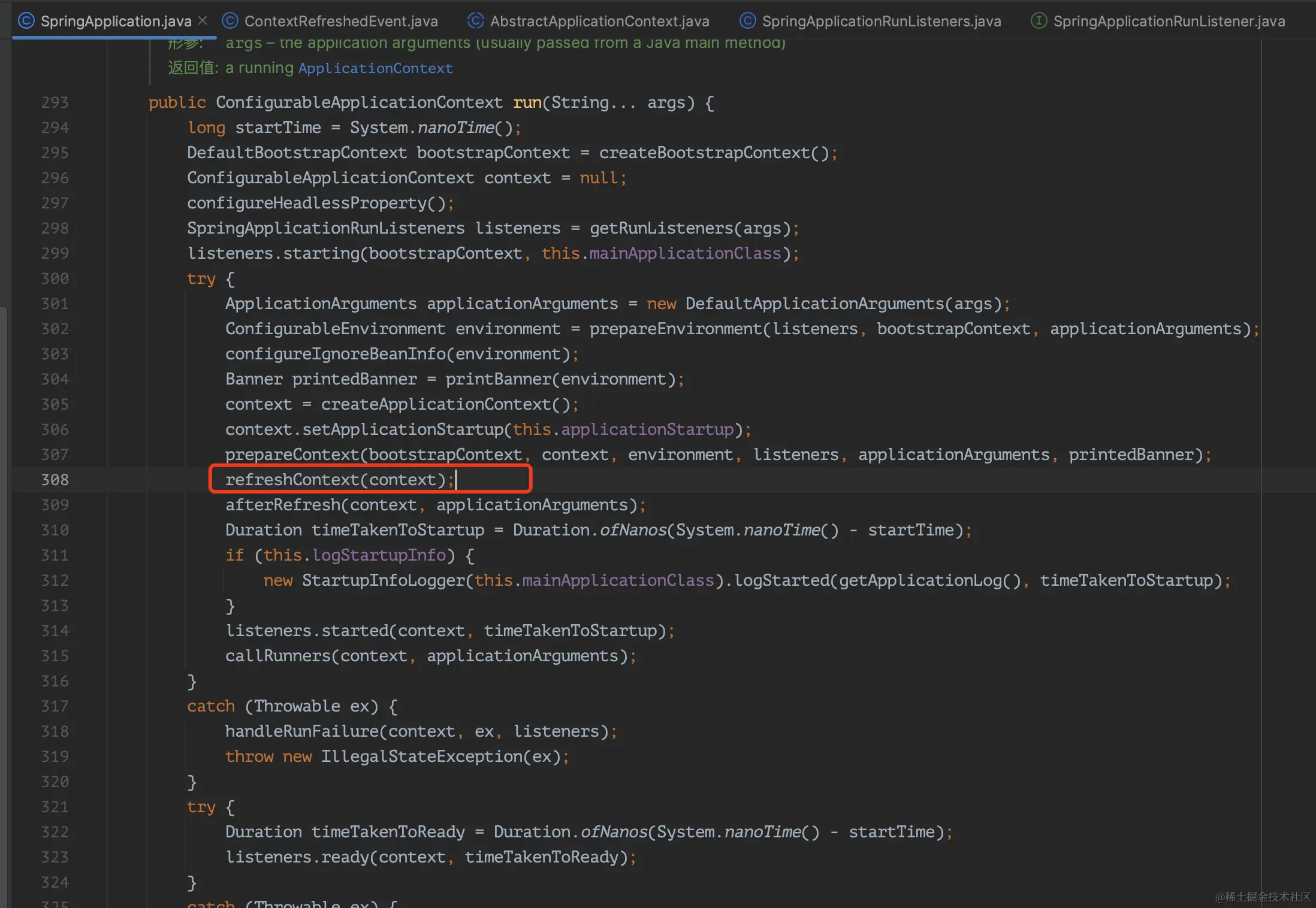Switch to the SpringApplication.java tab
The width and height of the screenshot is (1316, 908).
pos(114,21)
